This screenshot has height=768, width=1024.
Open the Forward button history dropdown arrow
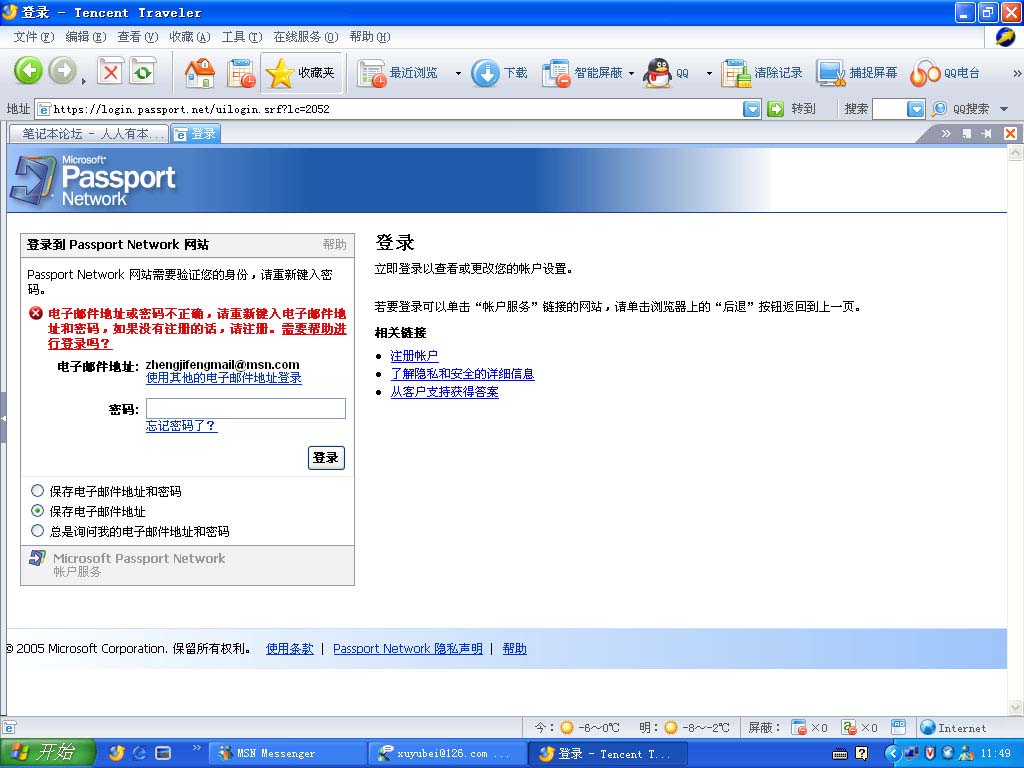point(84,81)
